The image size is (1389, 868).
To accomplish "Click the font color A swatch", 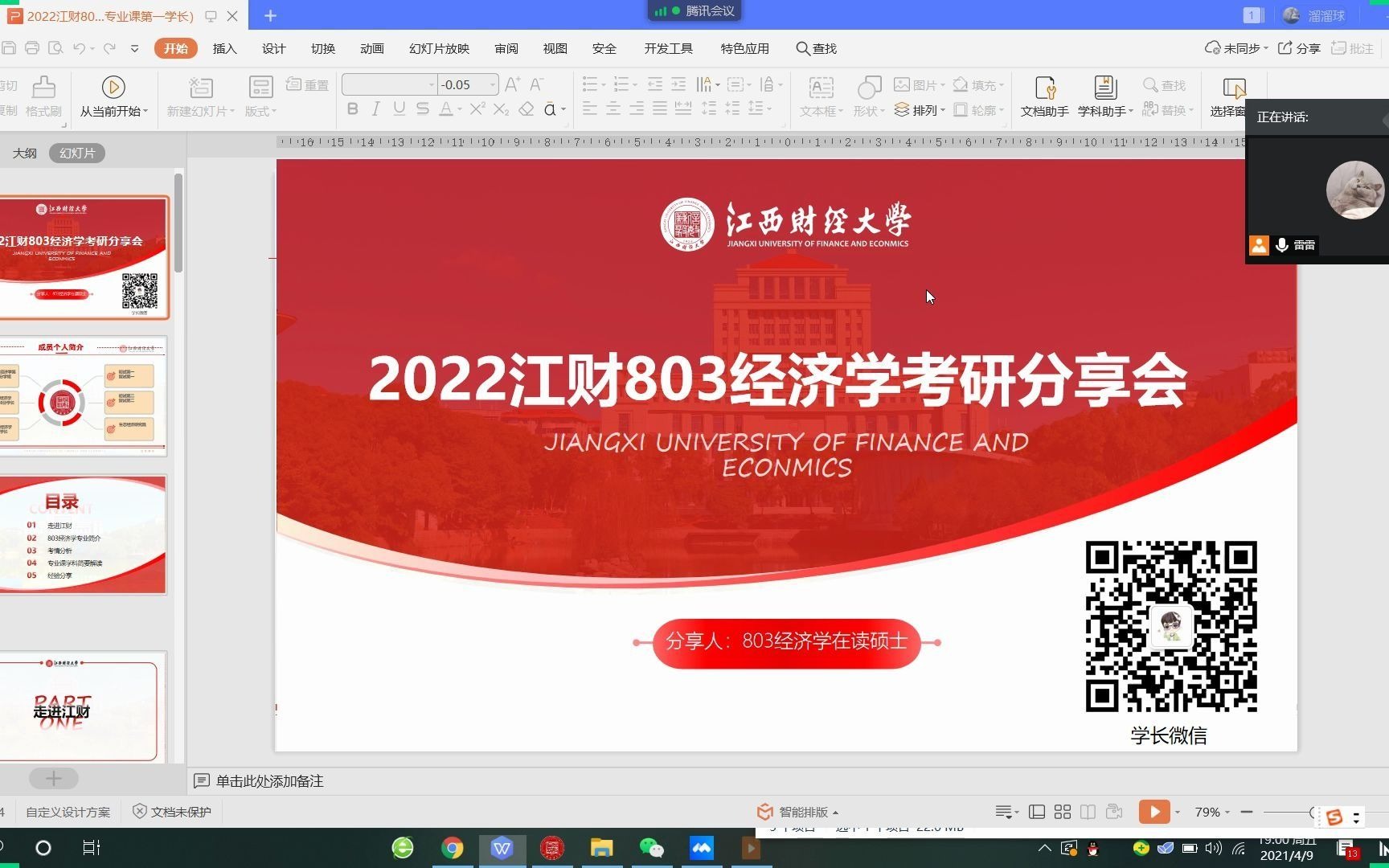I will point(446,108).
